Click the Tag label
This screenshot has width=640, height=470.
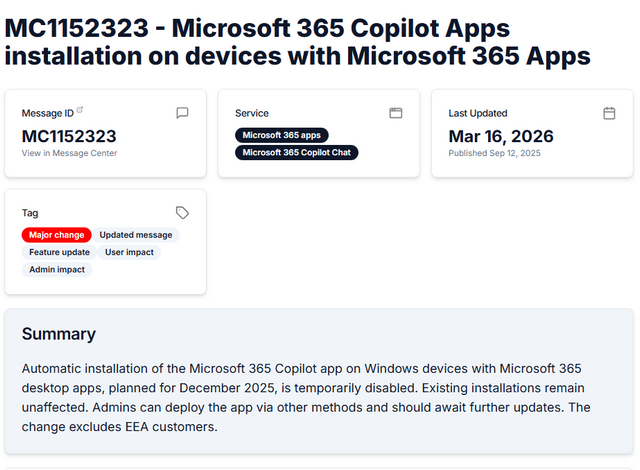[30, 213]
